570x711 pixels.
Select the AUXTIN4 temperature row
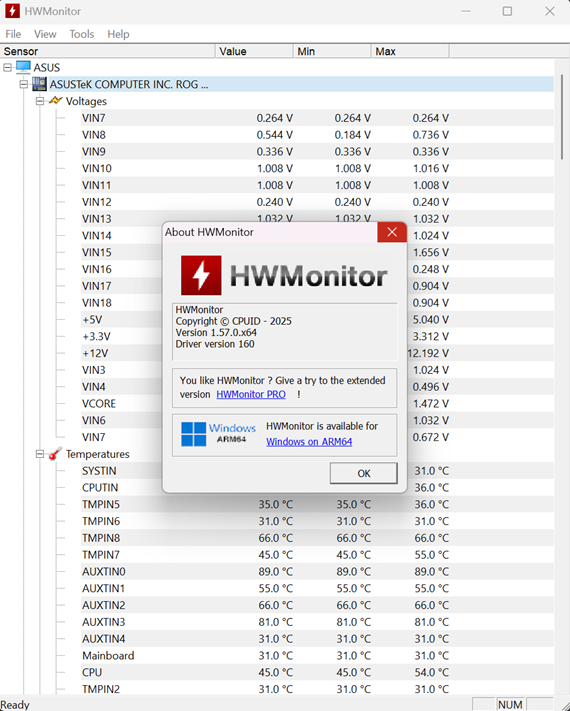click(x=317, y=638)
